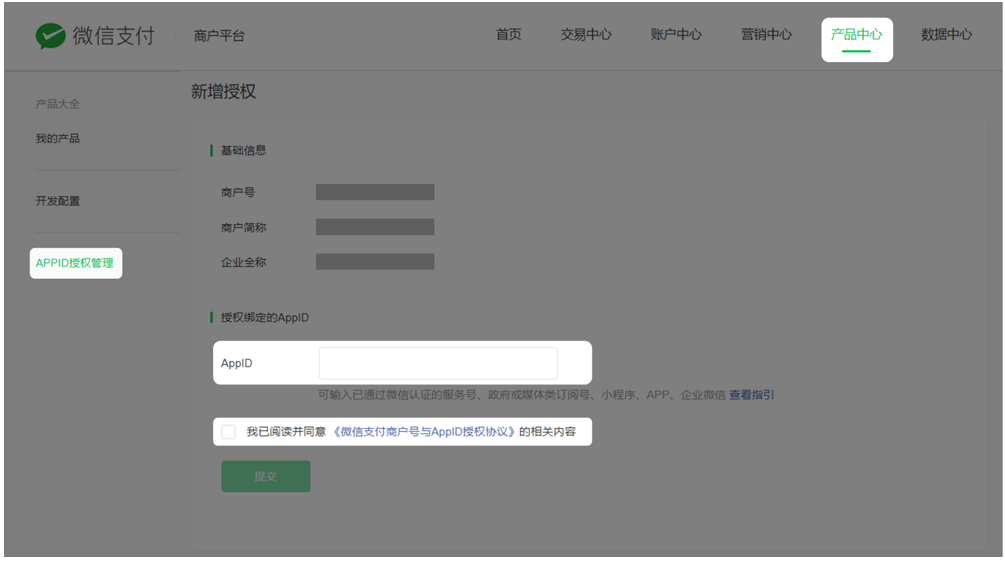Open 营销中心 in top navigation
Image resolution: width=1005 pixels, height=561 pixels.
(x=766, y=35)
